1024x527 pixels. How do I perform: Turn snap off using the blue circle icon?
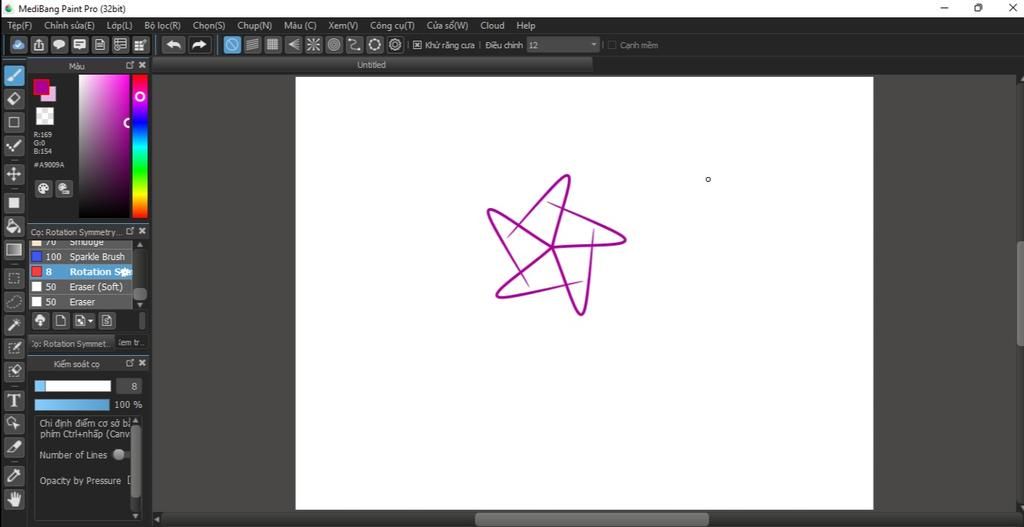point(232,44)
